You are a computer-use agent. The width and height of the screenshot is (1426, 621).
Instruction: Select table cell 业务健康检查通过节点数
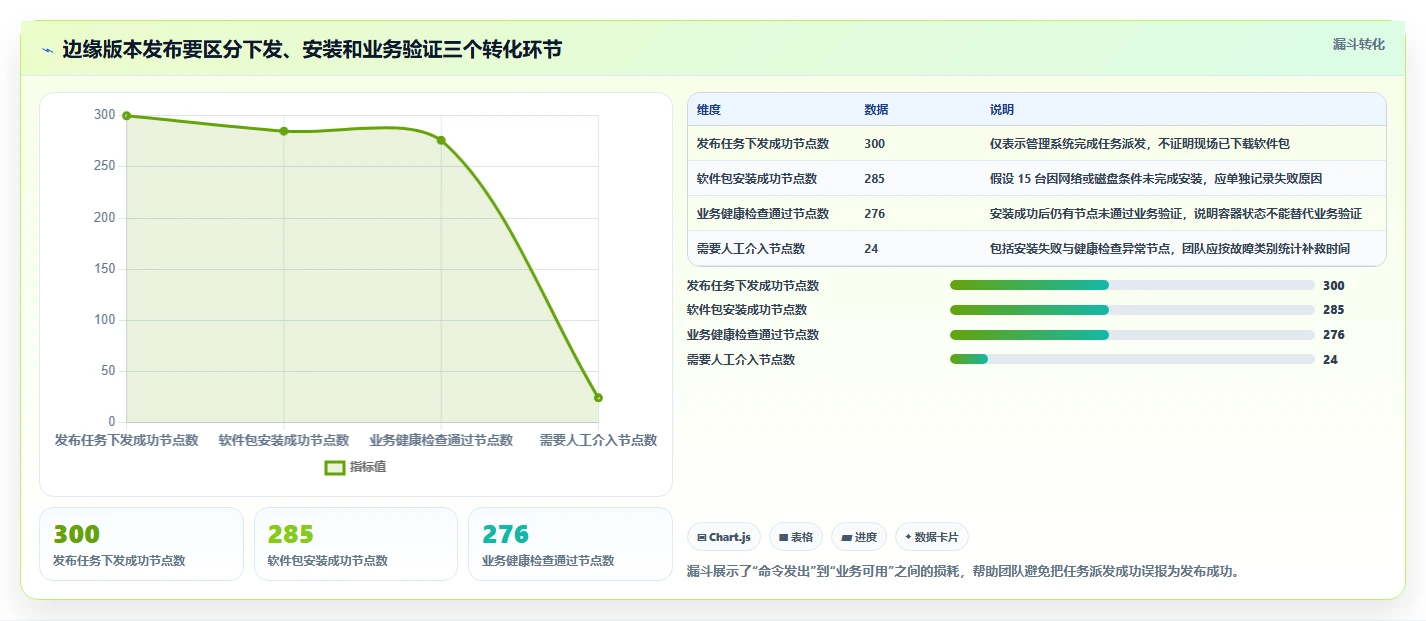click(x=763, y=214)
